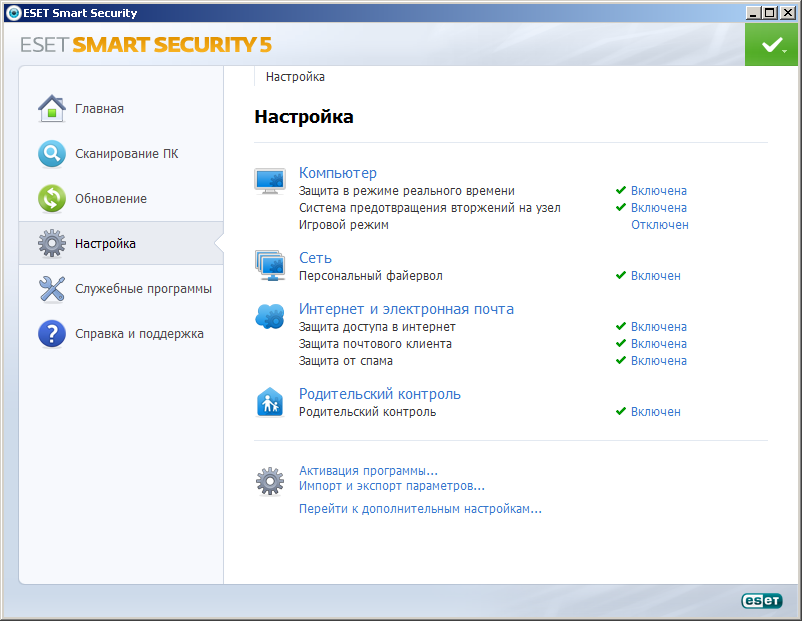Click the wrench Tools icon in sidebar
The image size is (802, 621).
(52, 289)
